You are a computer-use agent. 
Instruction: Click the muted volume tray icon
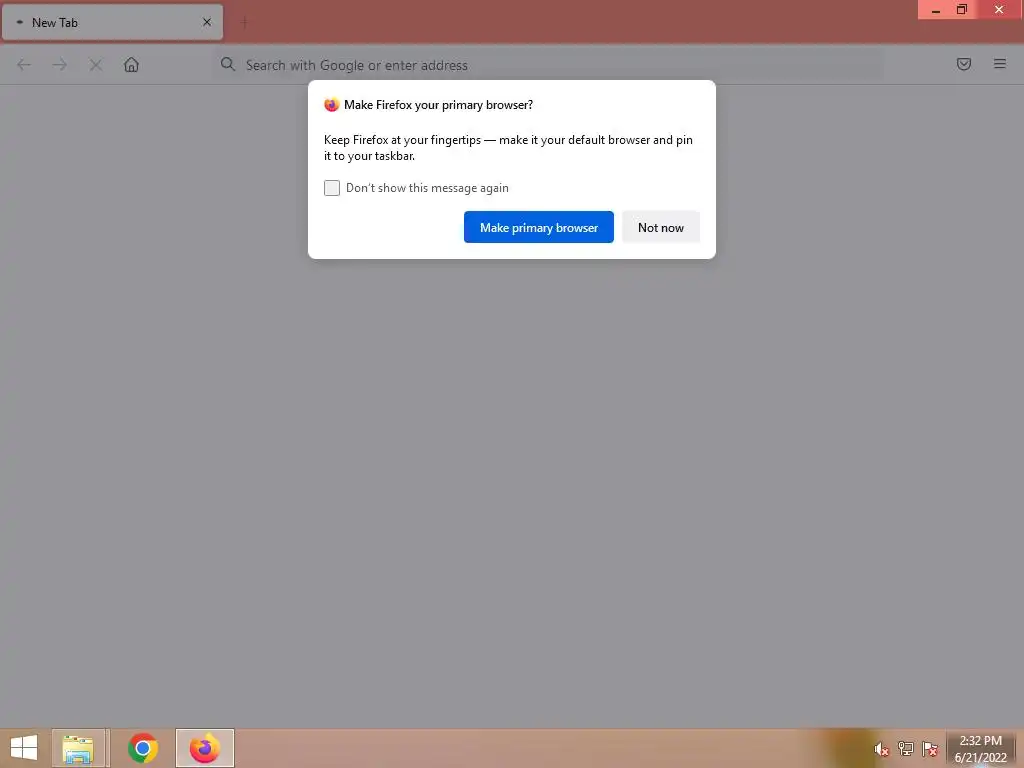click(x=882, y=749)
